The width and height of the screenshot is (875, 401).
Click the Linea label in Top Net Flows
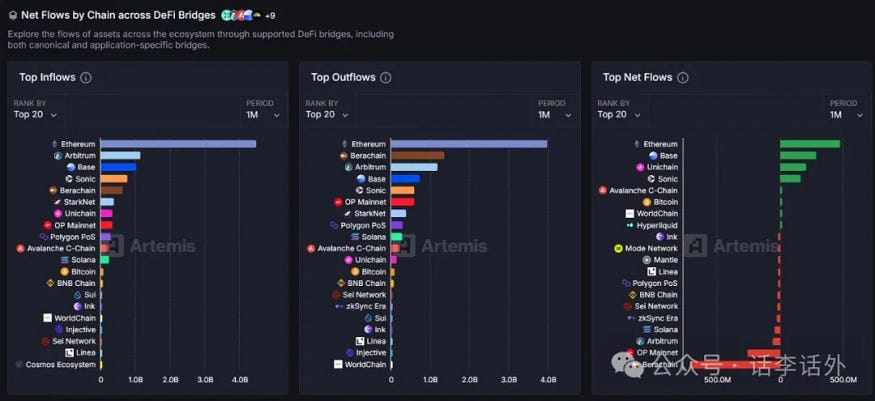[668, 272]
